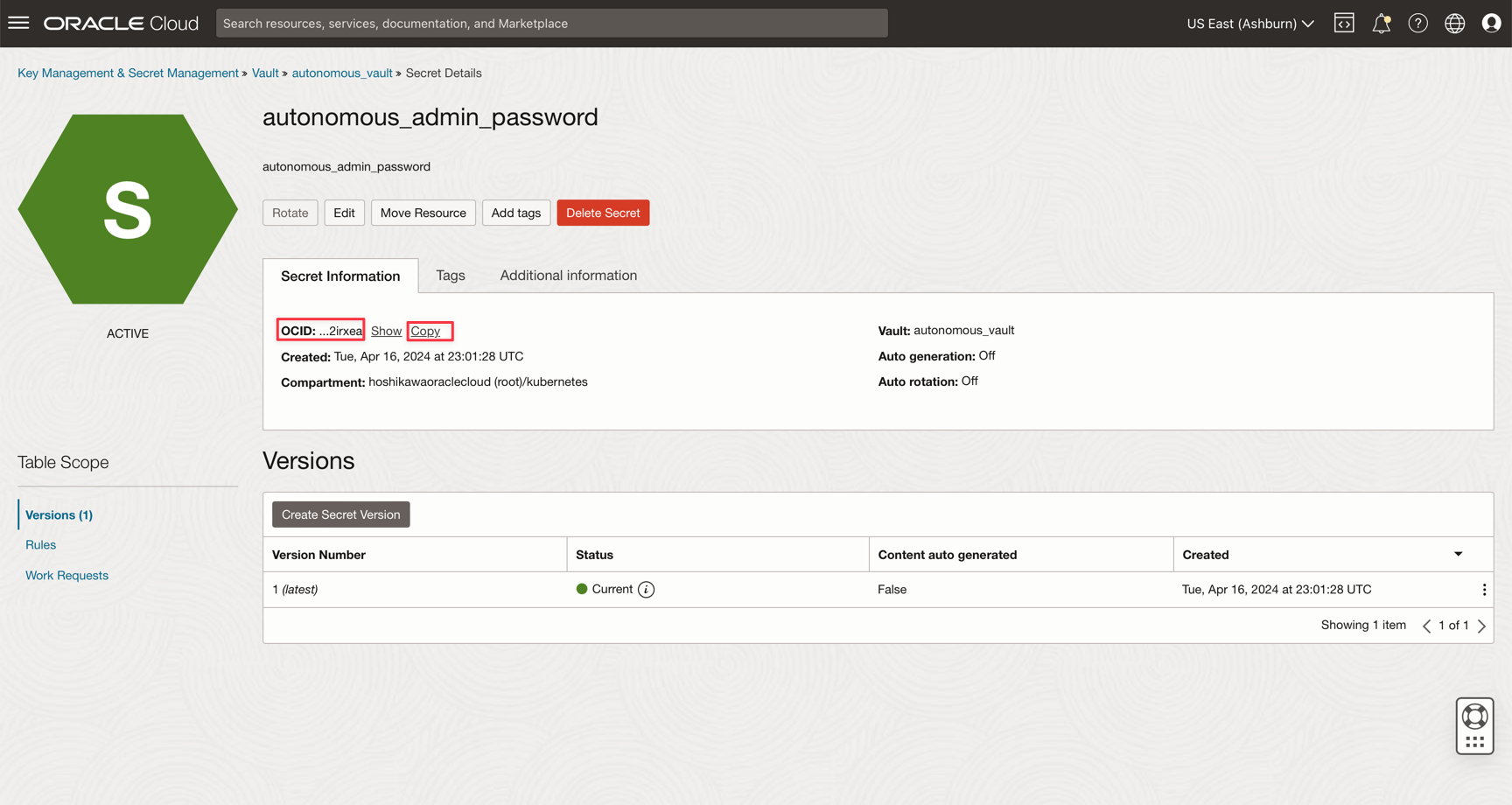Open the Vault breadcrumb link

tap(265, 73)
